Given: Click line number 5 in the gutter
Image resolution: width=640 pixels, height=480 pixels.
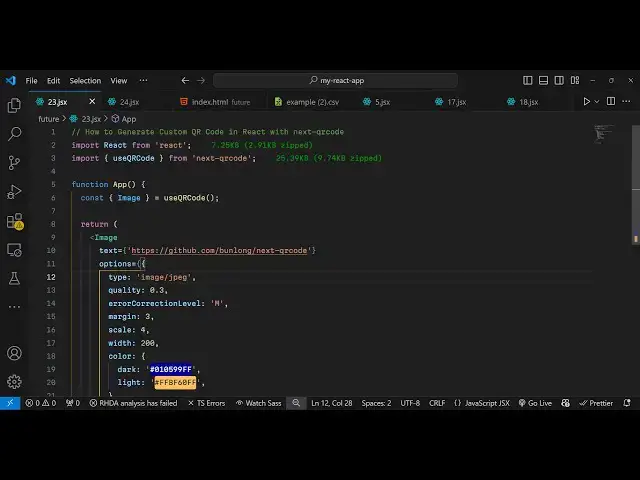Looking at the screenshot, I should tap(53, 184).
